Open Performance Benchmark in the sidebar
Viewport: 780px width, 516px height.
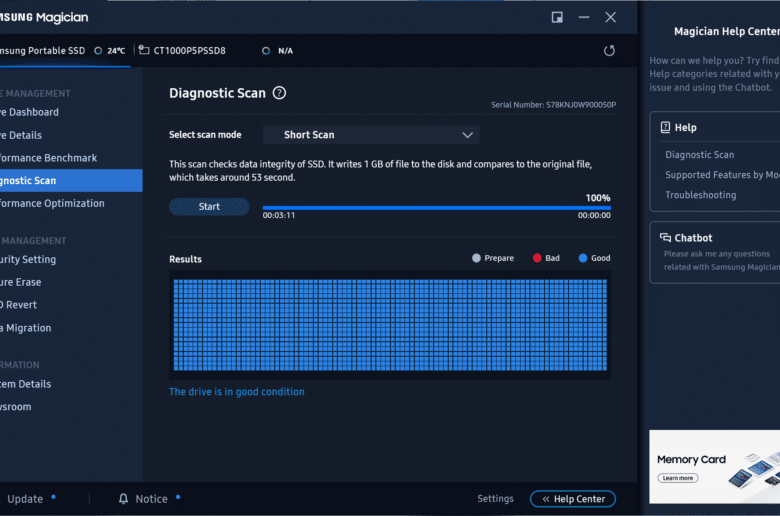[48, 158]
